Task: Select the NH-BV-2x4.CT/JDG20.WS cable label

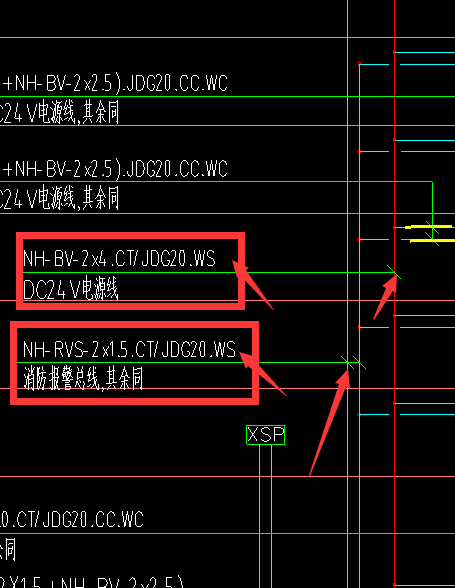Action: (119, 258)
